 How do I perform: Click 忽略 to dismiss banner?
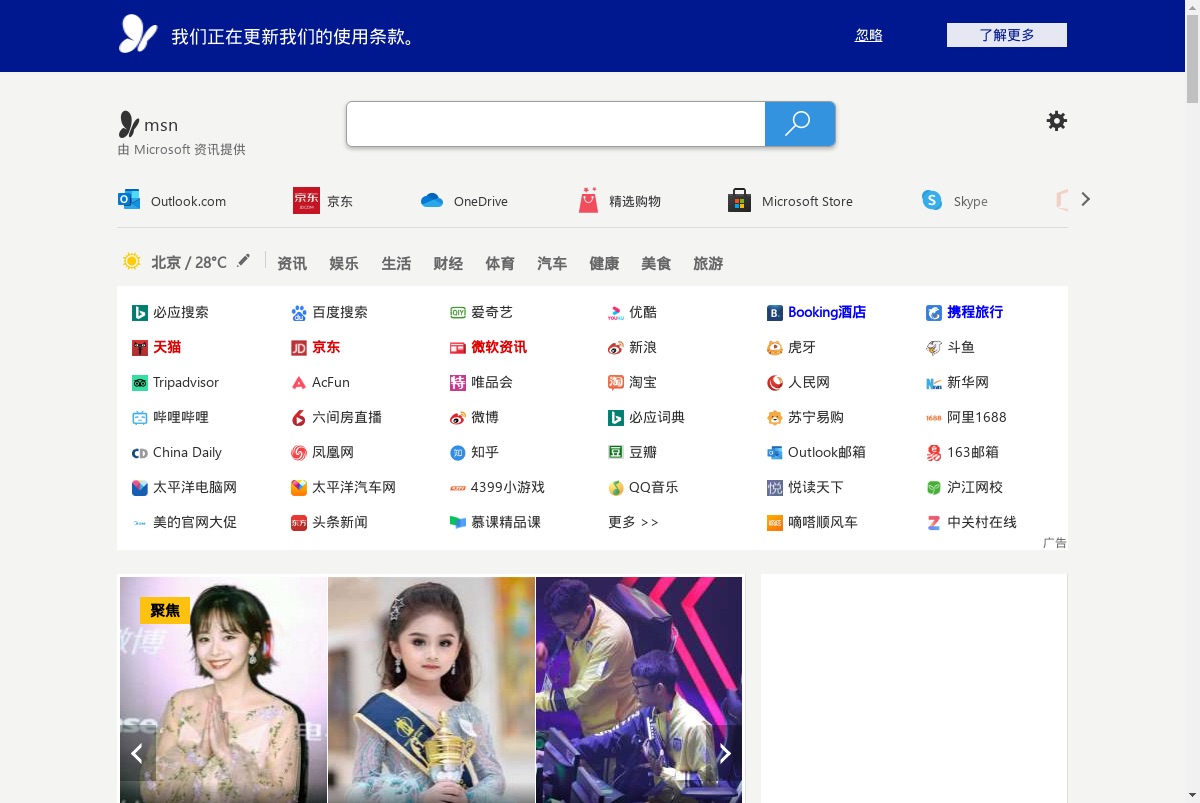(869, 35)
